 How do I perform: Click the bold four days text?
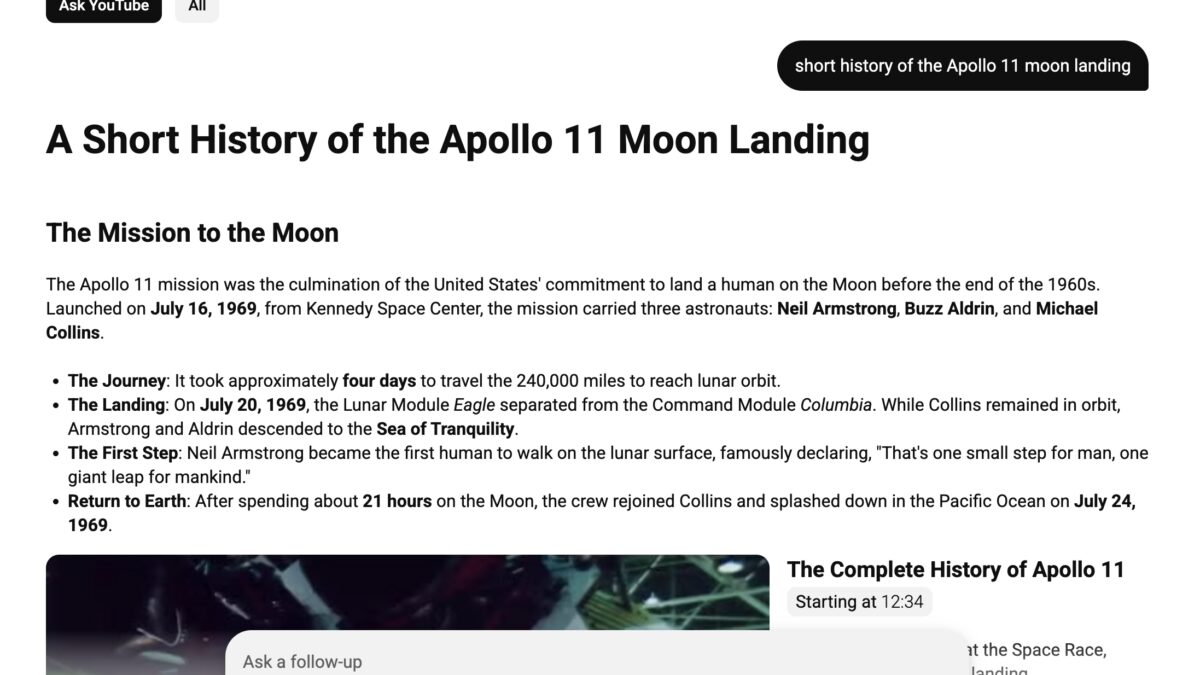pyautogui.click(x=379, y=381)
